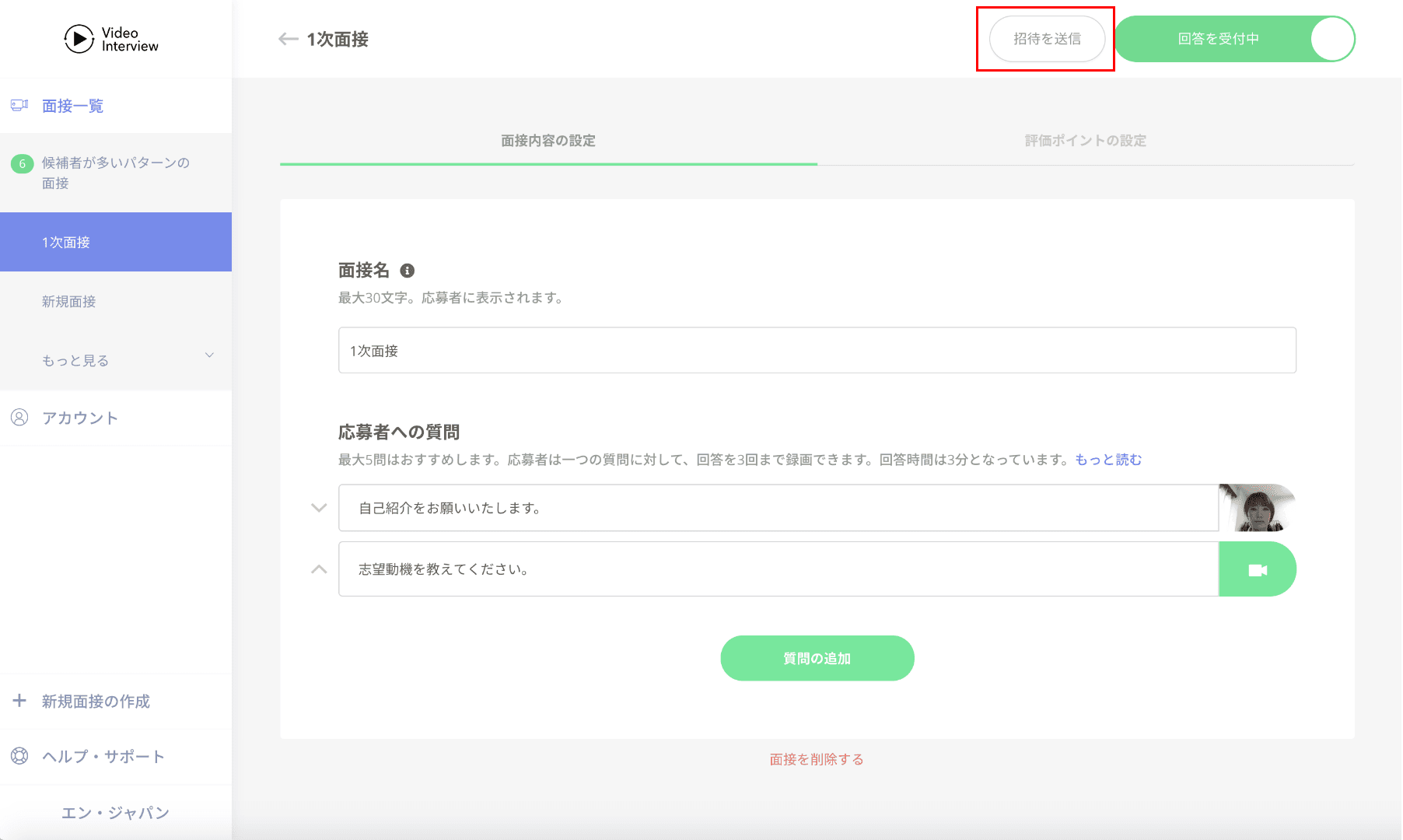Click the 面接名 input field
Image resolution: width=1403 pixels, height=840 pixels.
(817, 351)
